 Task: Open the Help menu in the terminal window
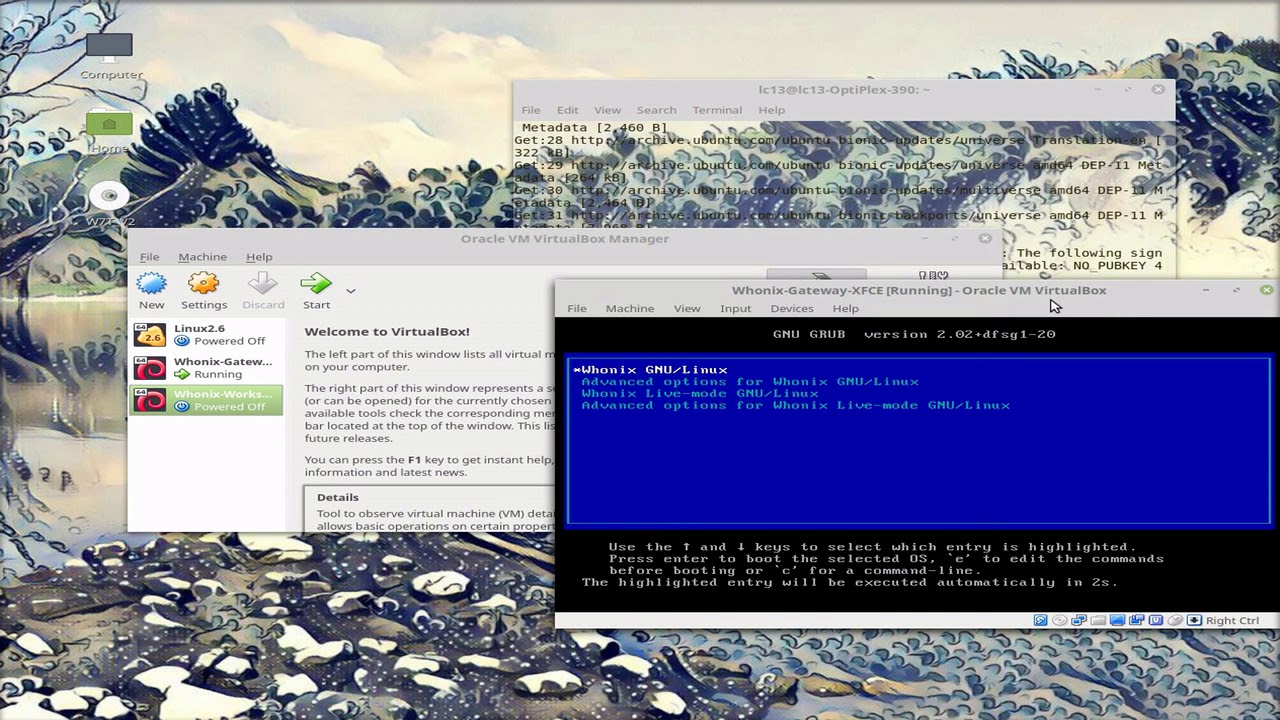pos(771,110)
